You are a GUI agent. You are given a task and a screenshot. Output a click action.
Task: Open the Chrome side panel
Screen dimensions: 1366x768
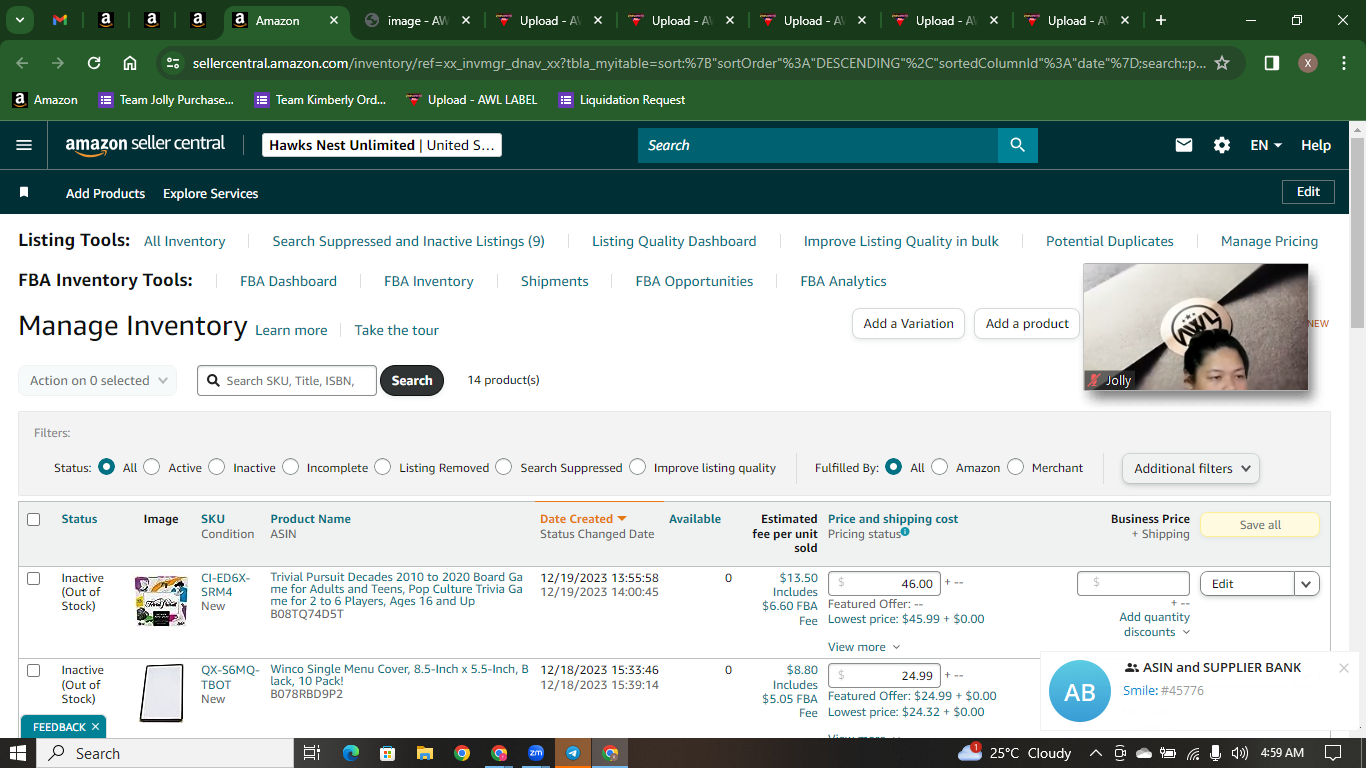pos(1272,63)
